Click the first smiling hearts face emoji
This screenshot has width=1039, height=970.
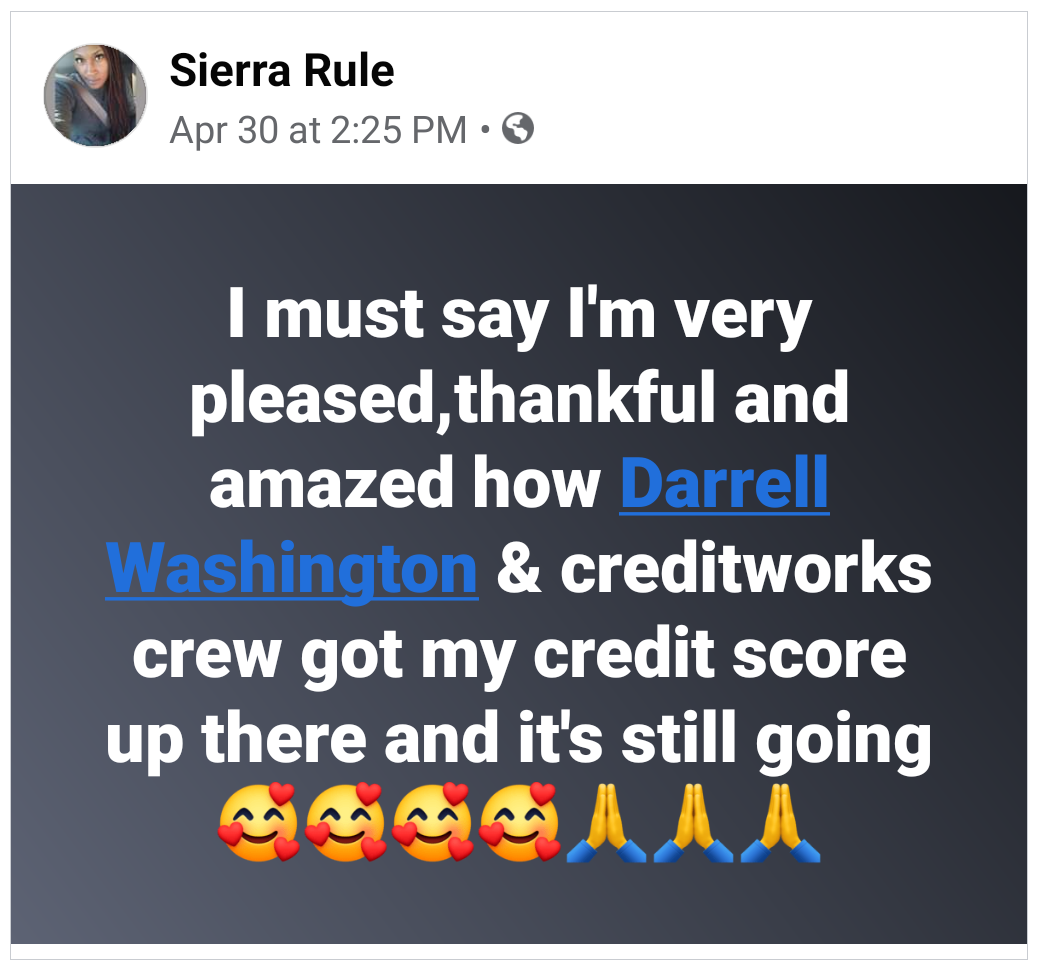[x=258, y=822]
